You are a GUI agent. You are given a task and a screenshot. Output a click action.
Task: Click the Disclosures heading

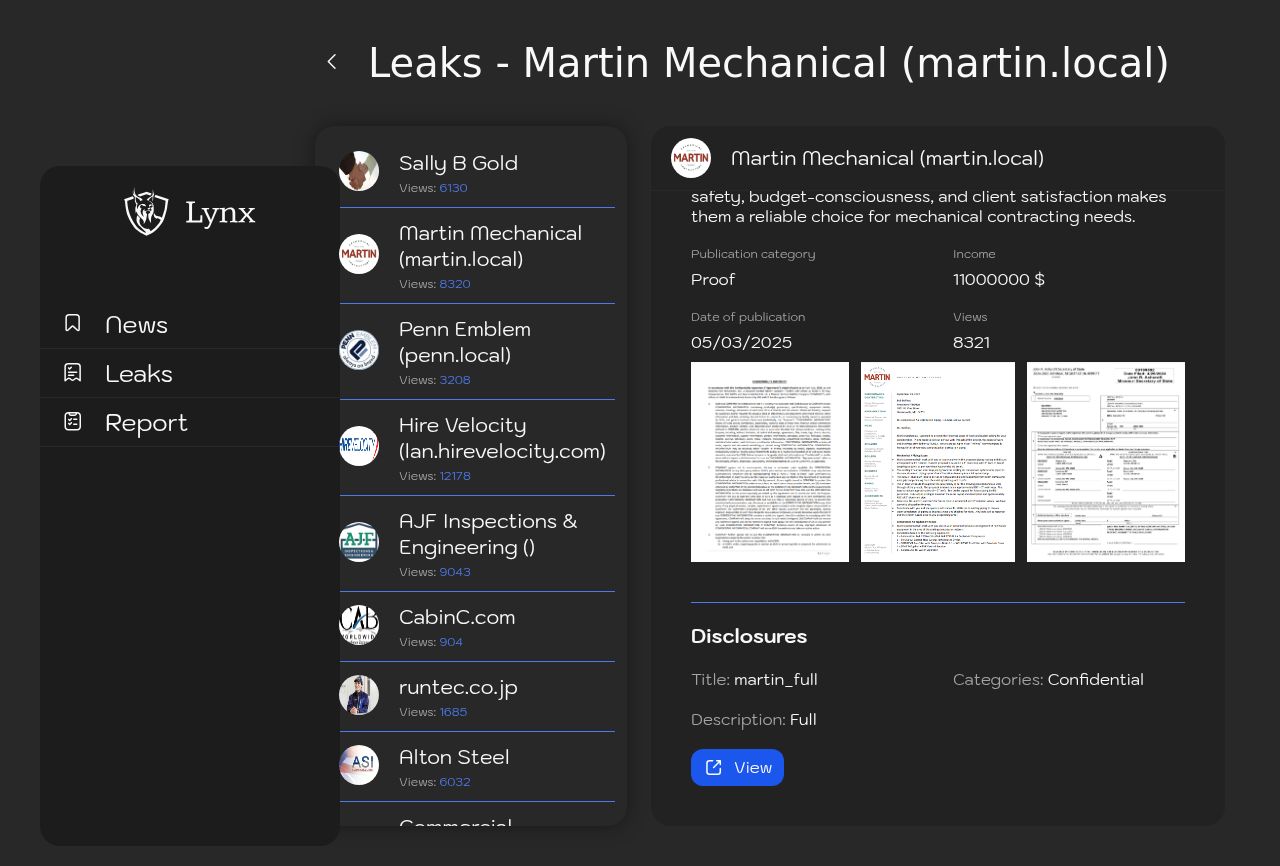coord(749,636)
